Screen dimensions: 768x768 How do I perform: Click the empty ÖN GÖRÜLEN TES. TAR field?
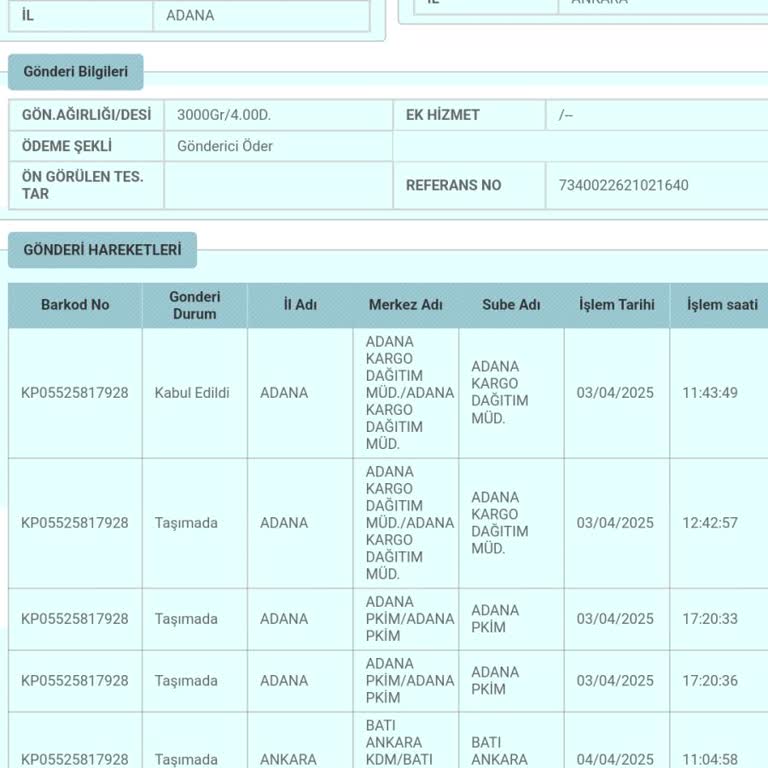click(x=278, y=185)
